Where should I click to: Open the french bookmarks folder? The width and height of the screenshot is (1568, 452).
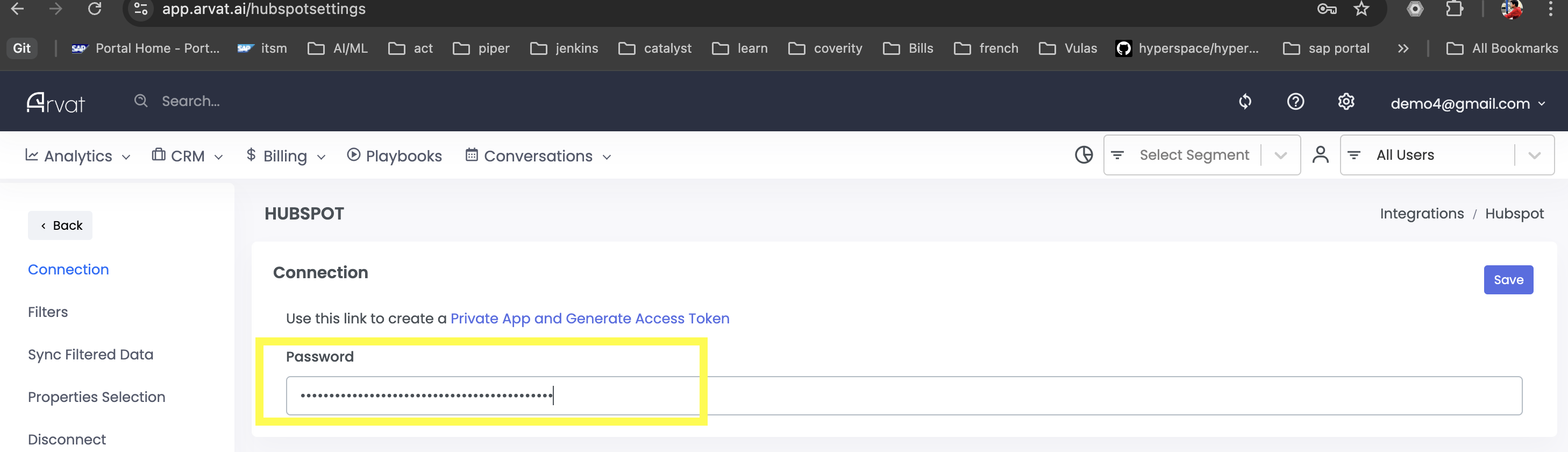tap(986, 48)
